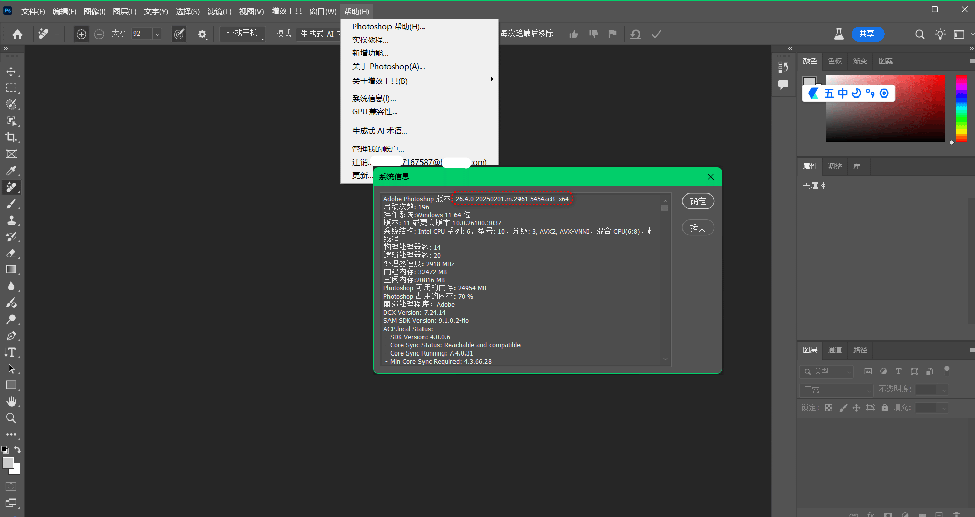Select the Frame tool
The image size is (975, 517).
(11, 154)
